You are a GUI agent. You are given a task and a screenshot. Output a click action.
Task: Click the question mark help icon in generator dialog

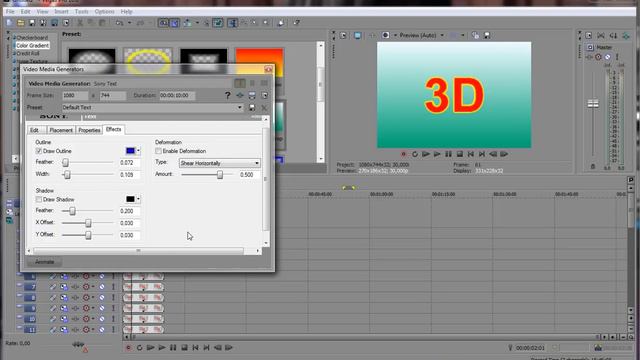click(227, 96)
